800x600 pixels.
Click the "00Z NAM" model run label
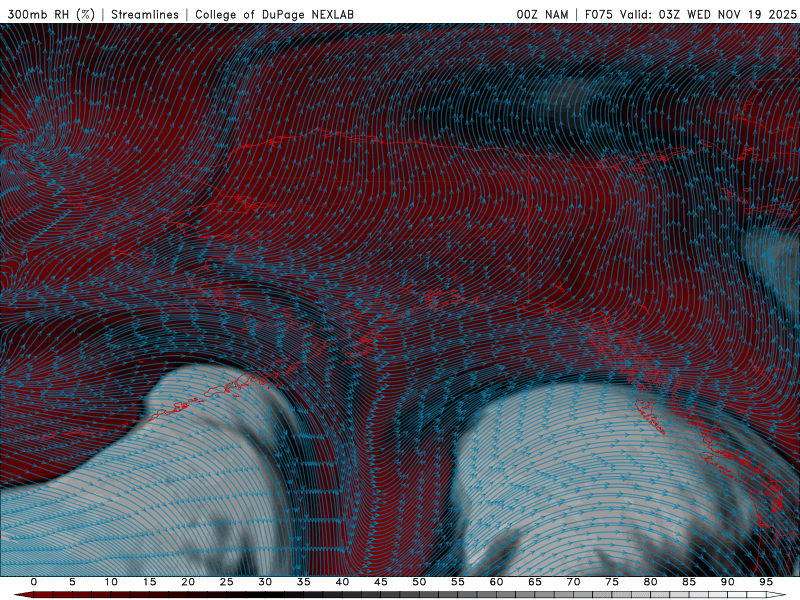point(542,14)
